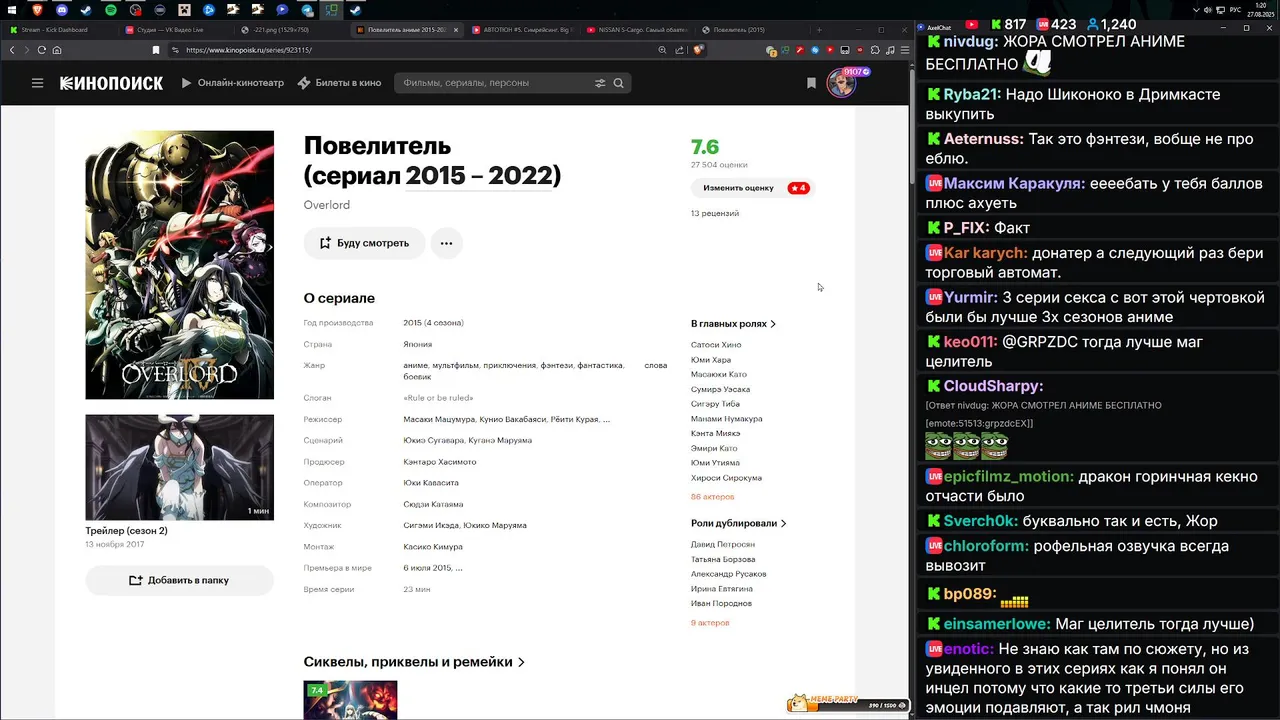Screen dimensions: 1280x720
Task: Switch to NISSAN S-Cargo tab
Action: tap(638, 30)
